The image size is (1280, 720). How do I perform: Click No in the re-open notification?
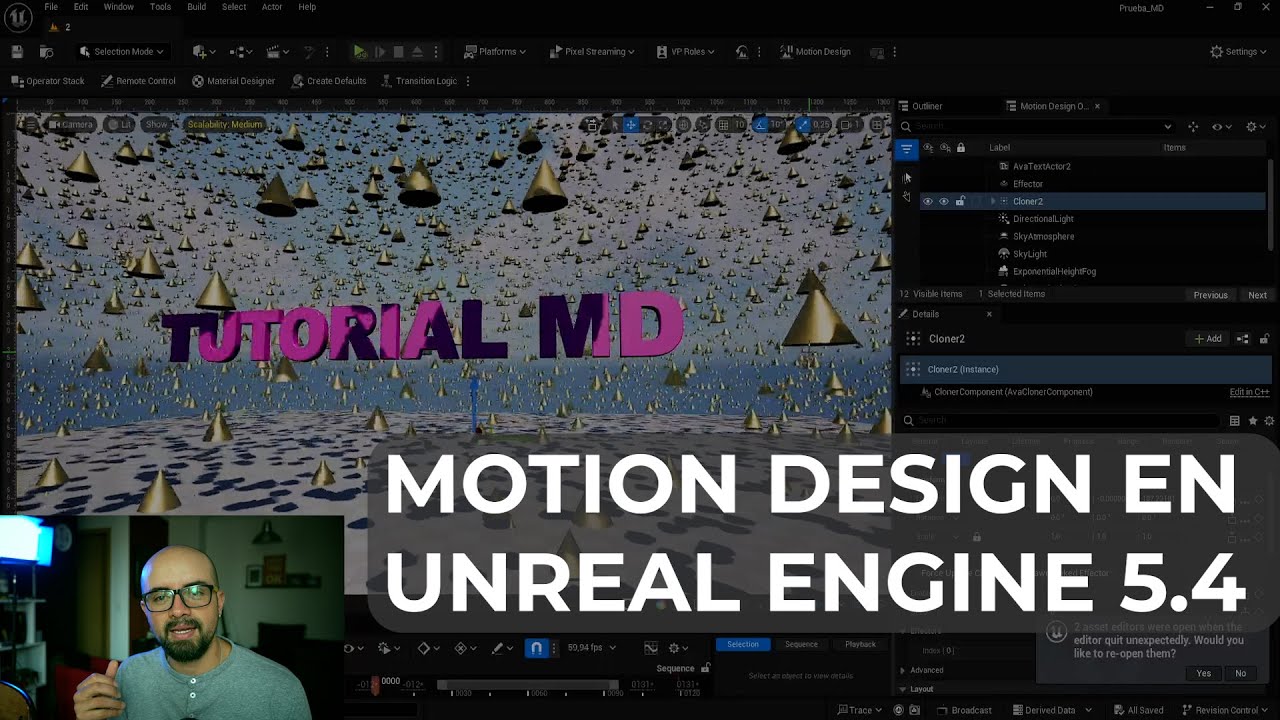pos(1240,674)
